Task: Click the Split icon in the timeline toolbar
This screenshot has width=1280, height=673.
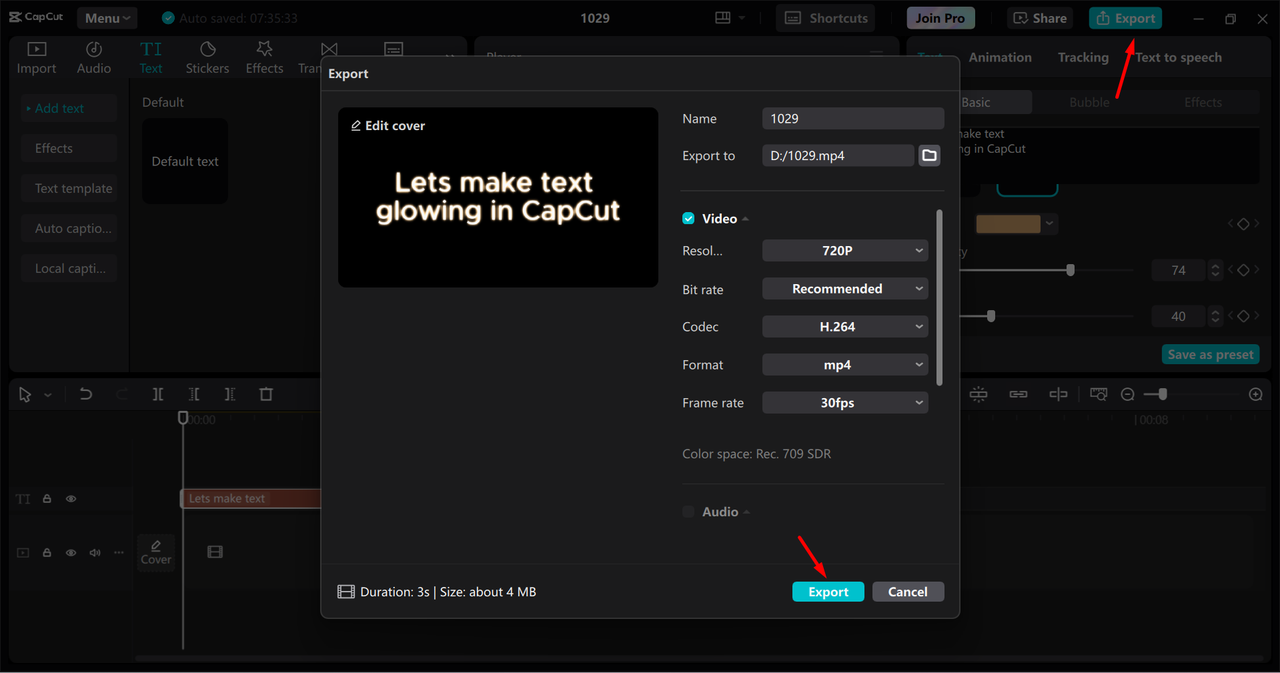Action: pos(158,394)
